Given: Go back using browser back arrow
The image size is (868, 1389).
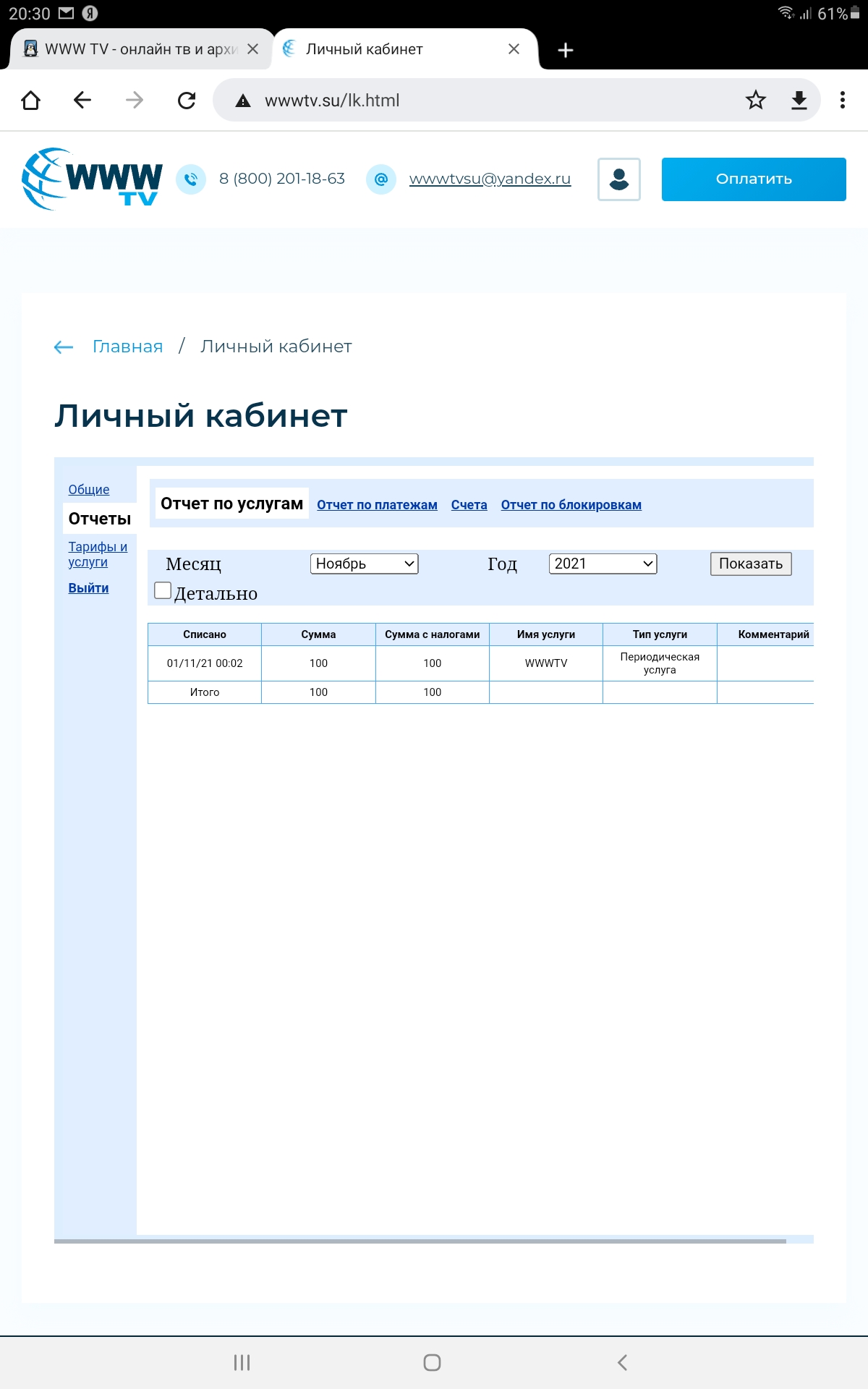Looking at the screenshot, I should pyautogui.click(x=82, y=100).
